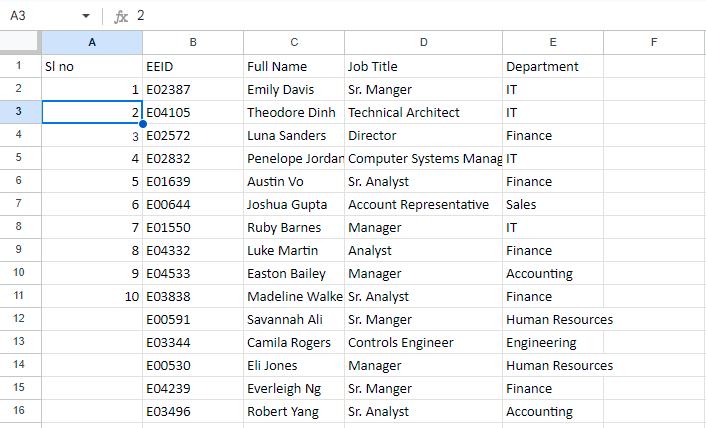Click the formula bar input showing 2
Viewport: 706px width, 428px height.
pos(419,16)
